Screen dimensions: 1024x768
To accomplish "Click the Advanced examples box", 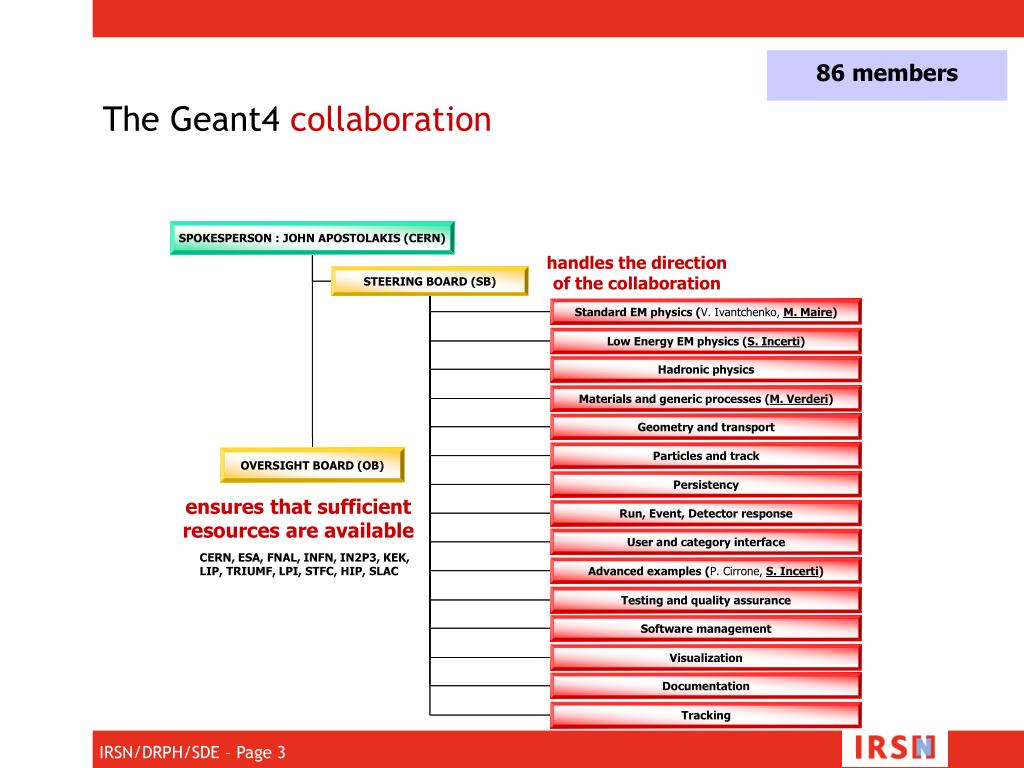I will 706,571.
